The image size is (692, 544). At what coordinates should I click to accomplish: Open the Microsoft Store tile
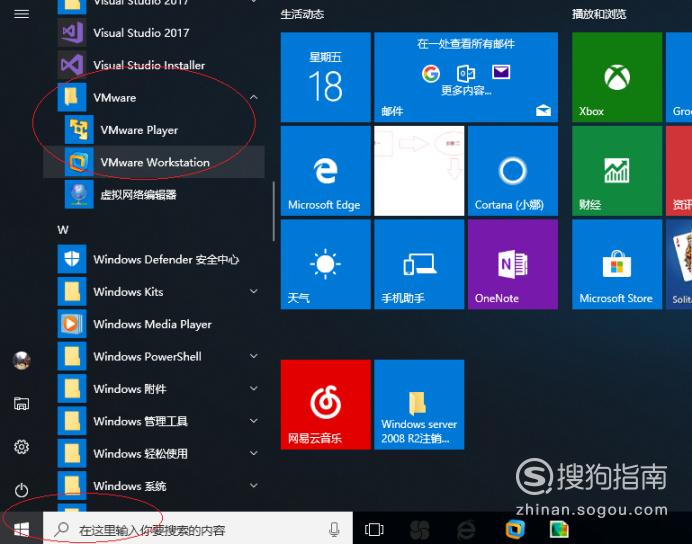(x=617, y=265)
